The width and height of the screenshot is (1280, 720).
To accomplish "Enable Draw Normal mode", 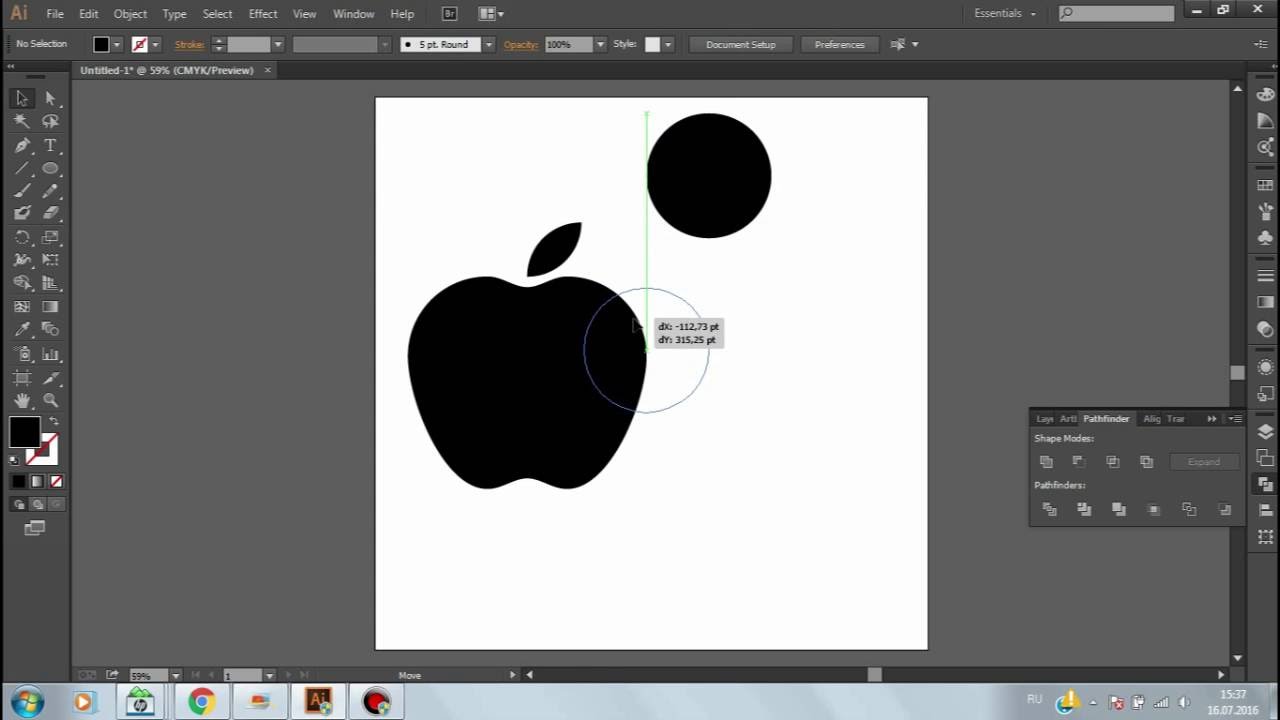I will pyautogui.click(x=18, y=505).
